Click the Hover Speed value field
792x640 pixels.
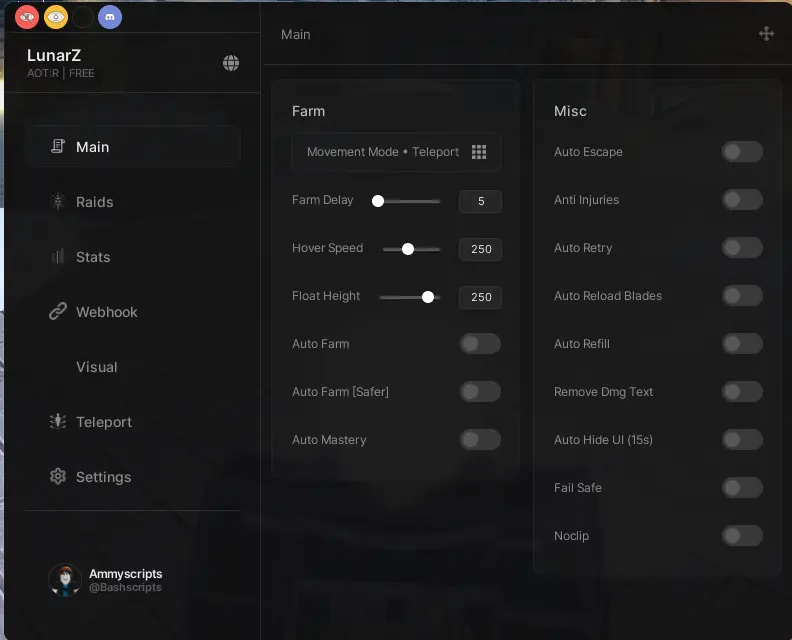(x=480, y=249)
